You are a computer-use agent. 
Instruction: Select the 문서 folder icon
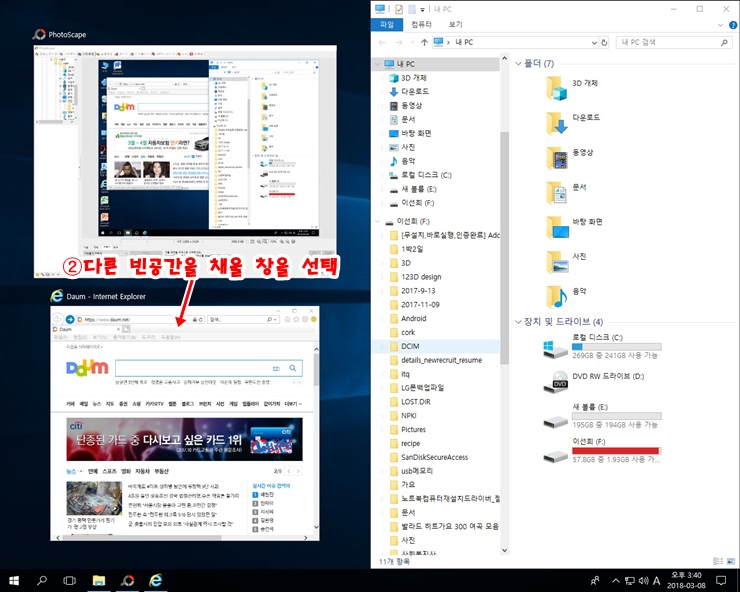pyautogui.click(x=557, y=193)
